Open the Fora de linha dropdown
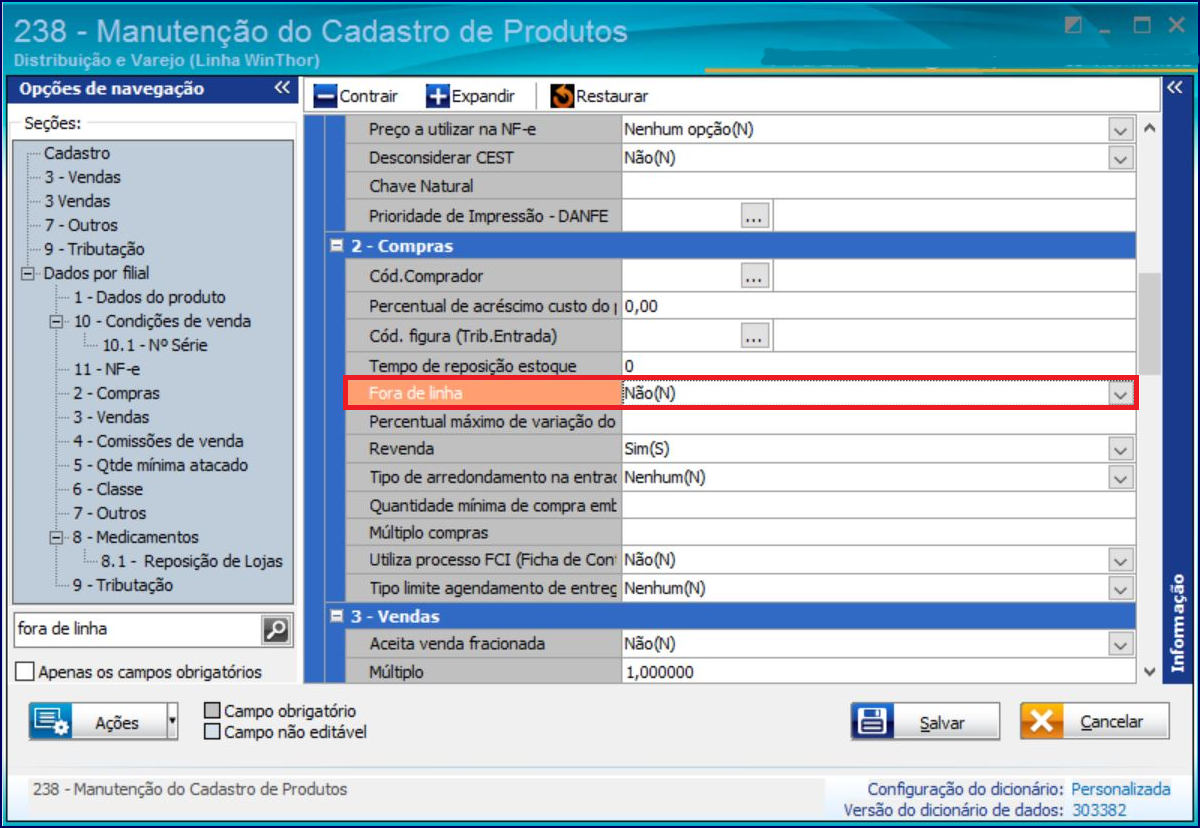1200x828 pixels. coord(1120,394)
